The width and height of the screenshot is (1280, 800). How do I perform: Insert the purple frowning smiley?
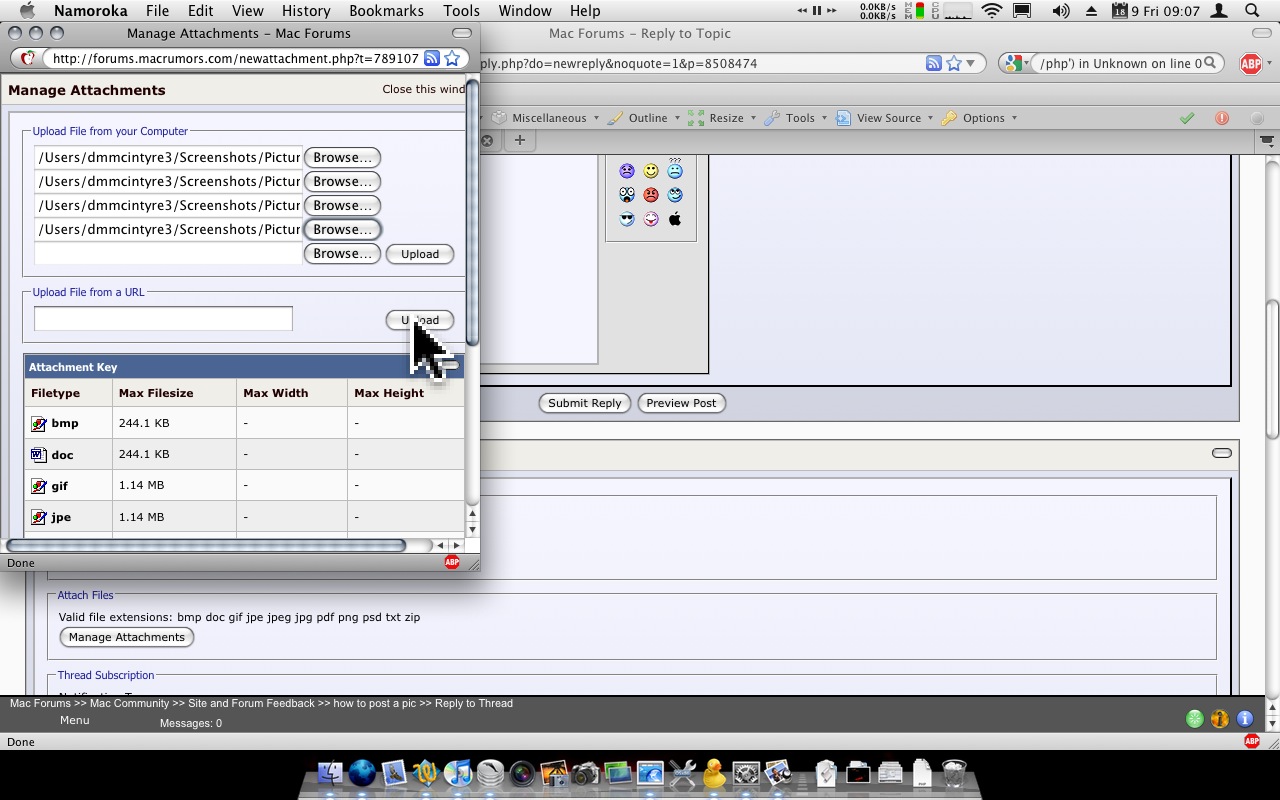point(627,171)
